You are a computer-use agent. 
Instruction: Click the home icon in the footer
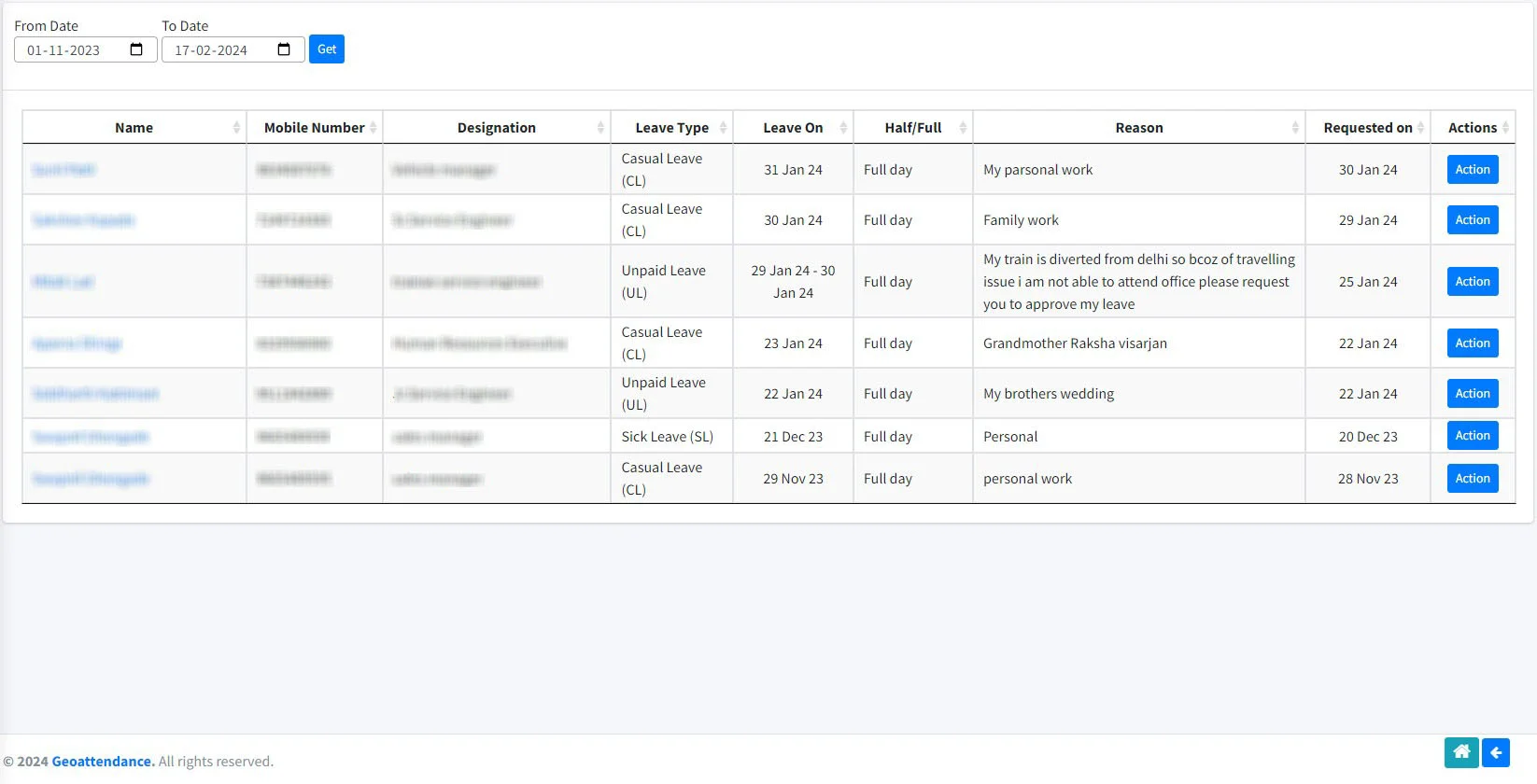point(1460,752)
